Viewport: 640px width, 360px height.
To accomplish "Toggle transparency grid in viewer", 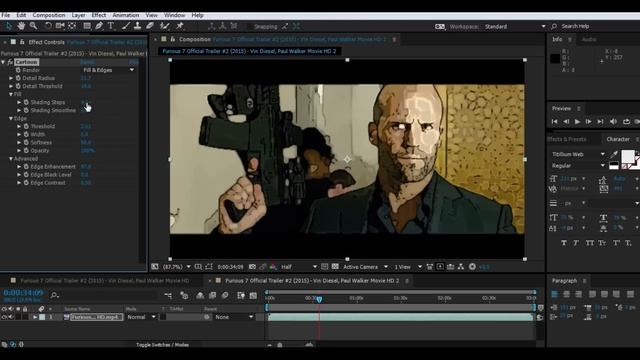I will pyautogui.click(x=335, y=267).
